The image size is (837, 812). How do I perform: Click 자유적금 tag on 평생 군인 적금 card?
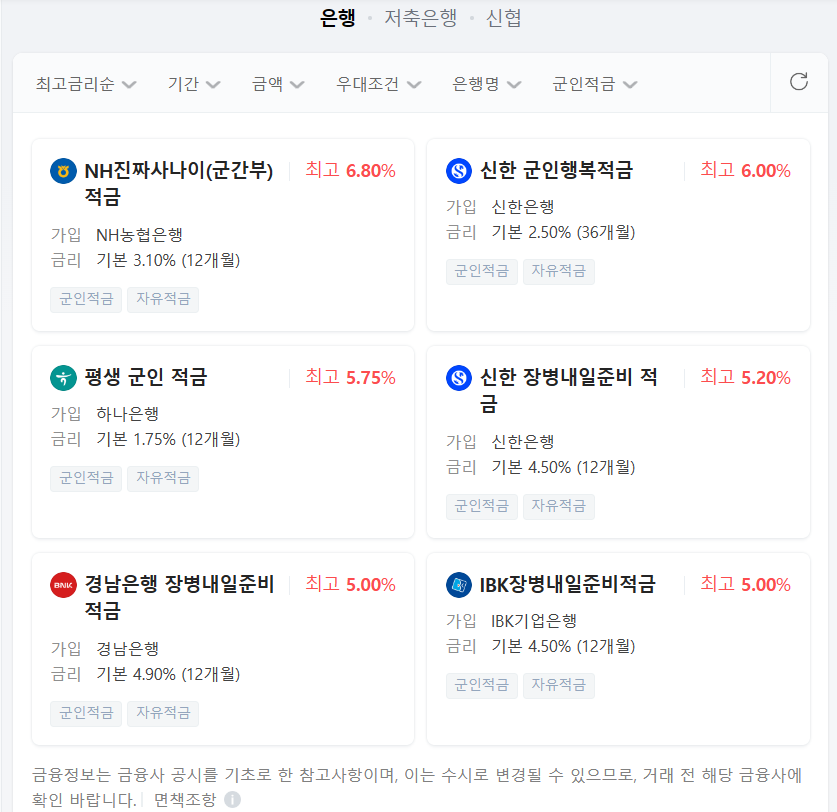tap(163, 479)
